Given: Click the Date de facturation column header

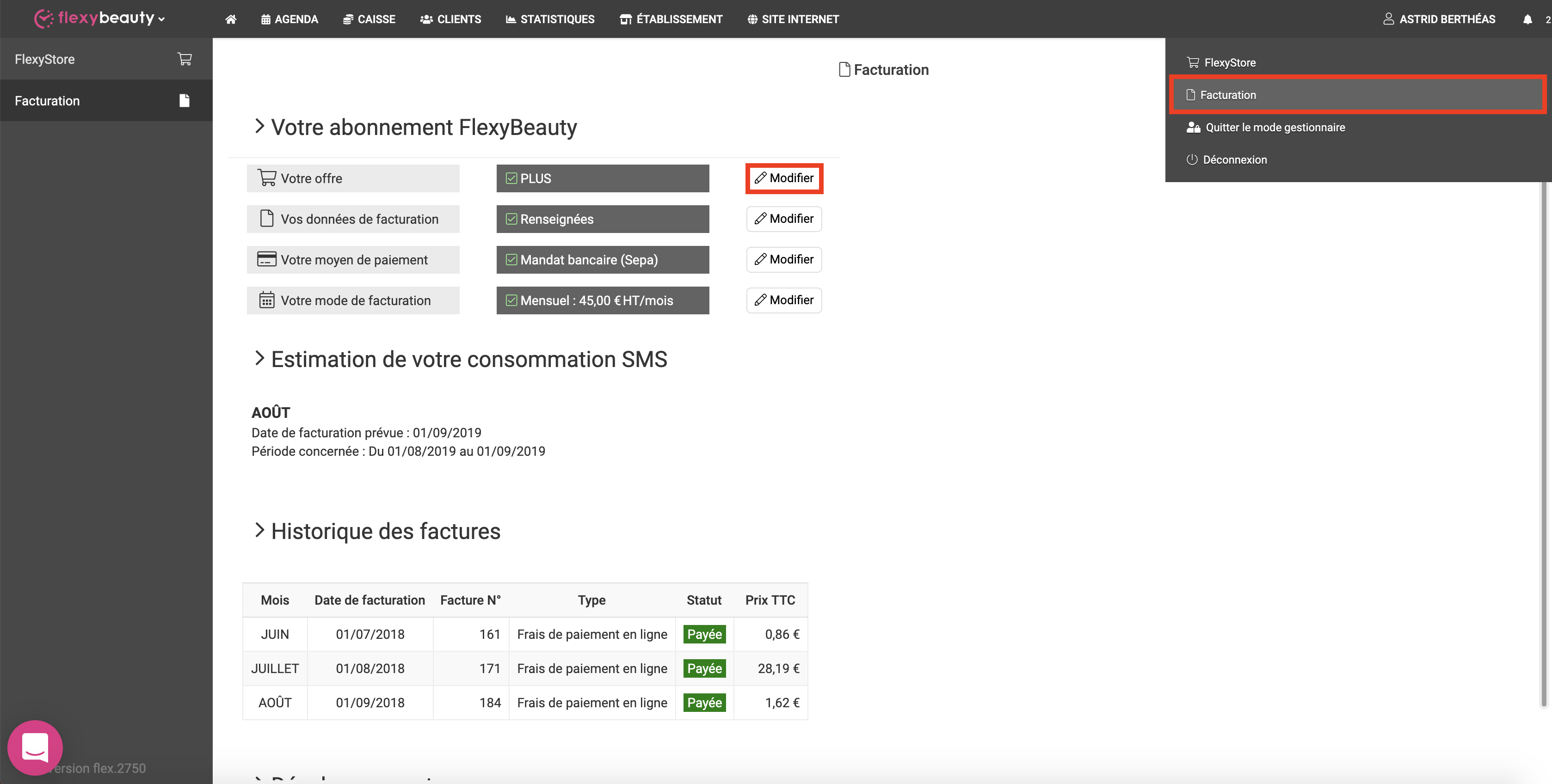Looking at the screenshot, I should 370,600.
